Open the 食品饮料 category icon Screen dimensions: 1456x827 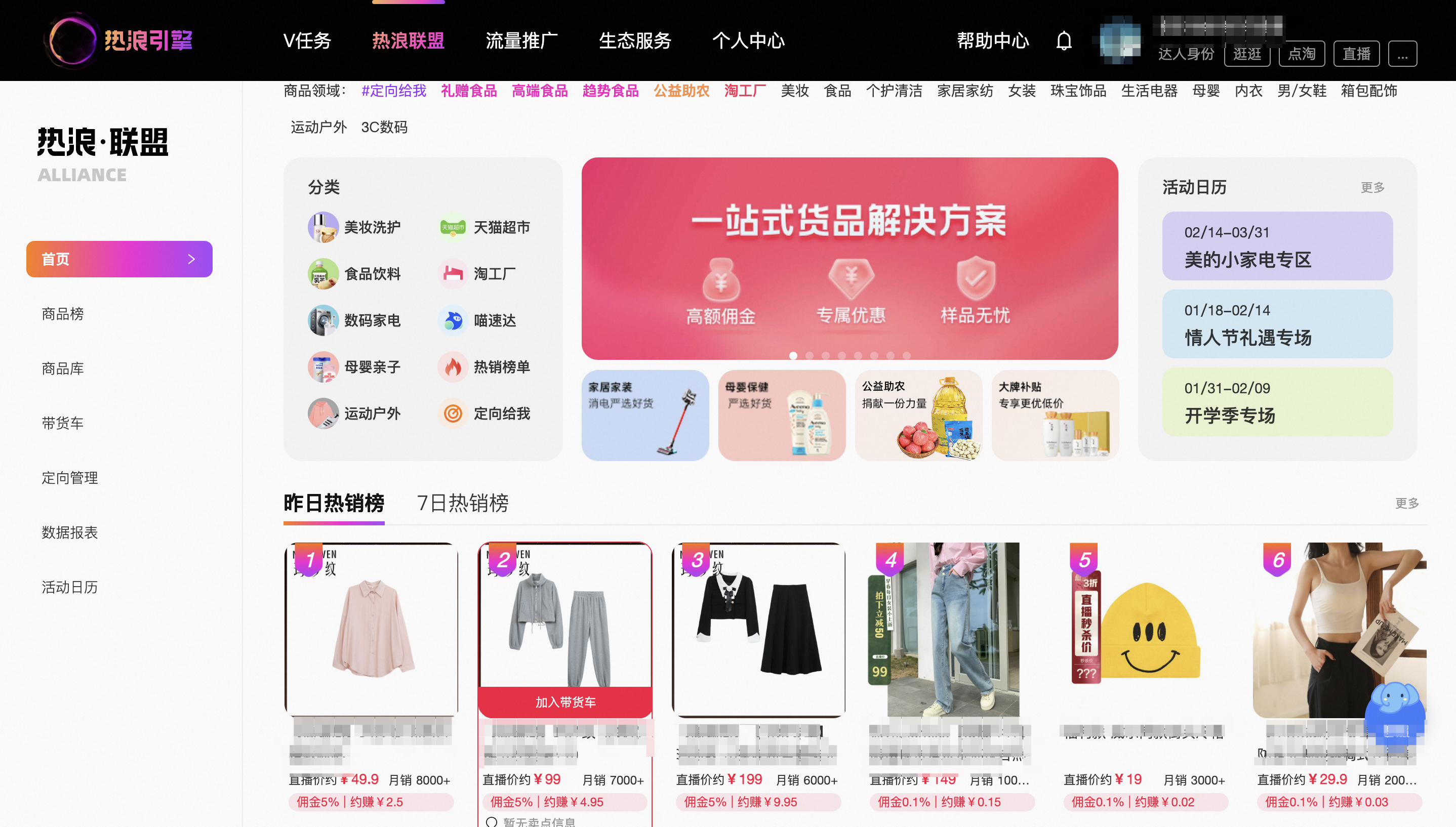[322, 274]
